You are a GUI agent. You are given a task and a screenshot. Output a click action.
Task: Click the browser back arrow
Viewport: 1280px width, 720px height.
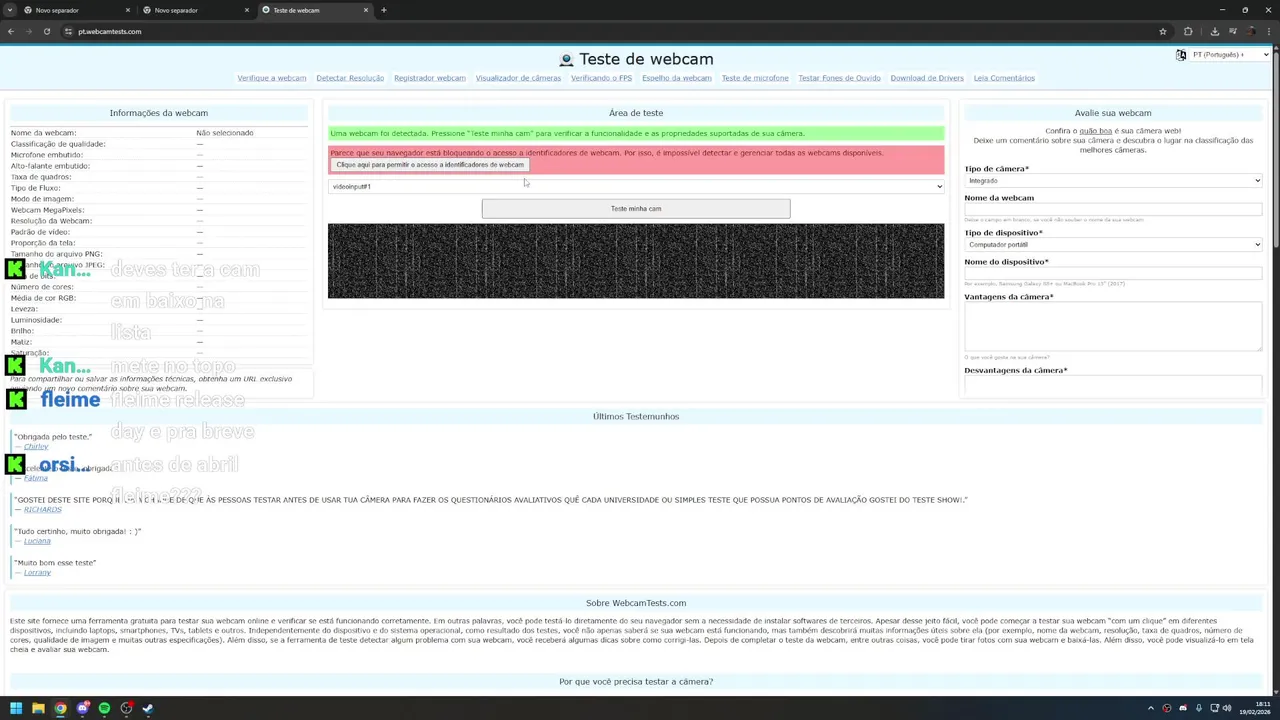(11, 31)
